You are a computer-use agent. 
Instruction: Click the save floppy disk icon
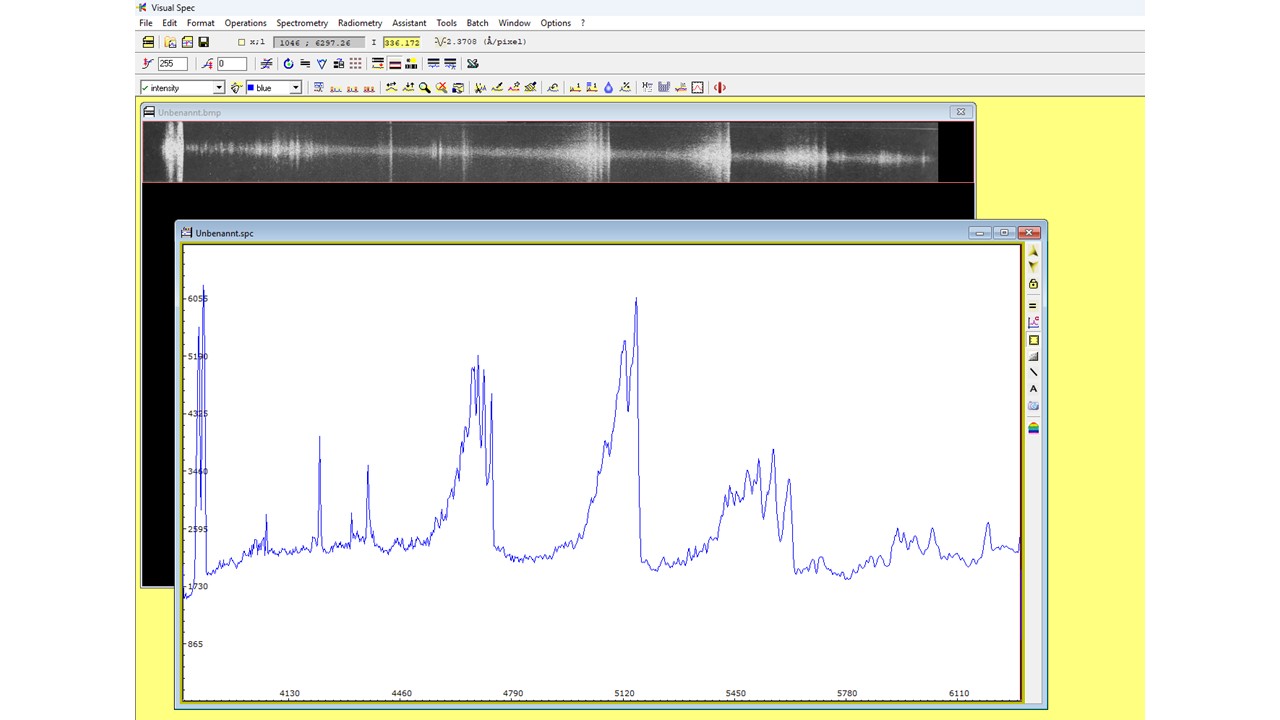click(204, 42)
